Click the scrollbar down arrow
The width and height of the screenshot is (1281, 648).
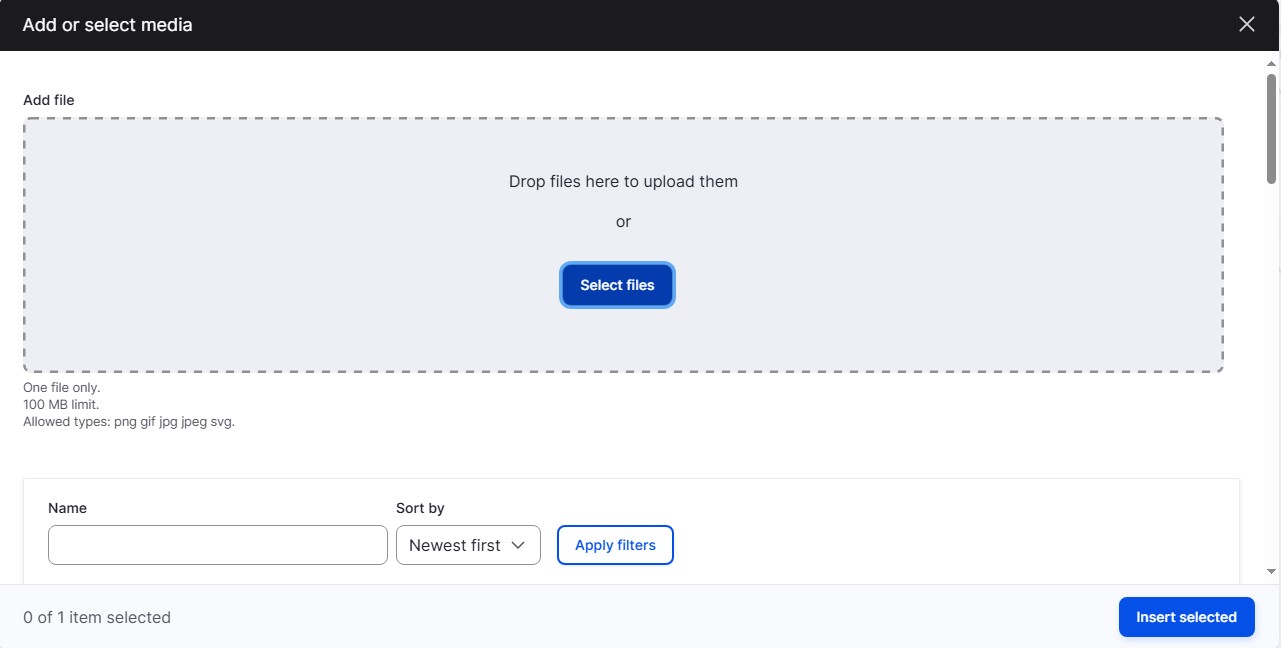point(1272,571)
